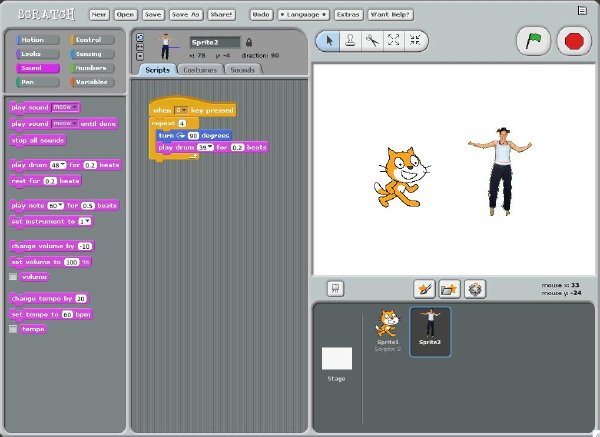
Task: Click the Undo button
Action: [261, 15]
